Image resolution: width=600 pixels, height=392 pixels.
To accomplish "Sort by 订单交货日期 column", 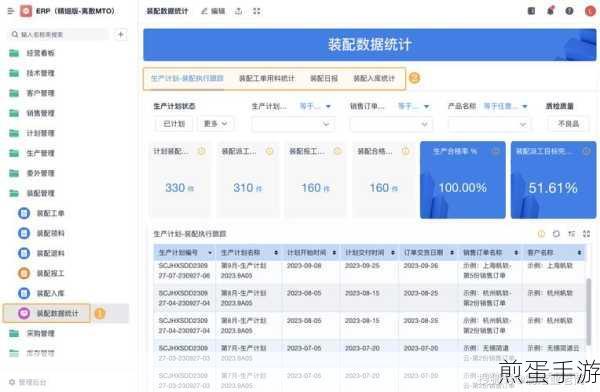I will 452,253.
